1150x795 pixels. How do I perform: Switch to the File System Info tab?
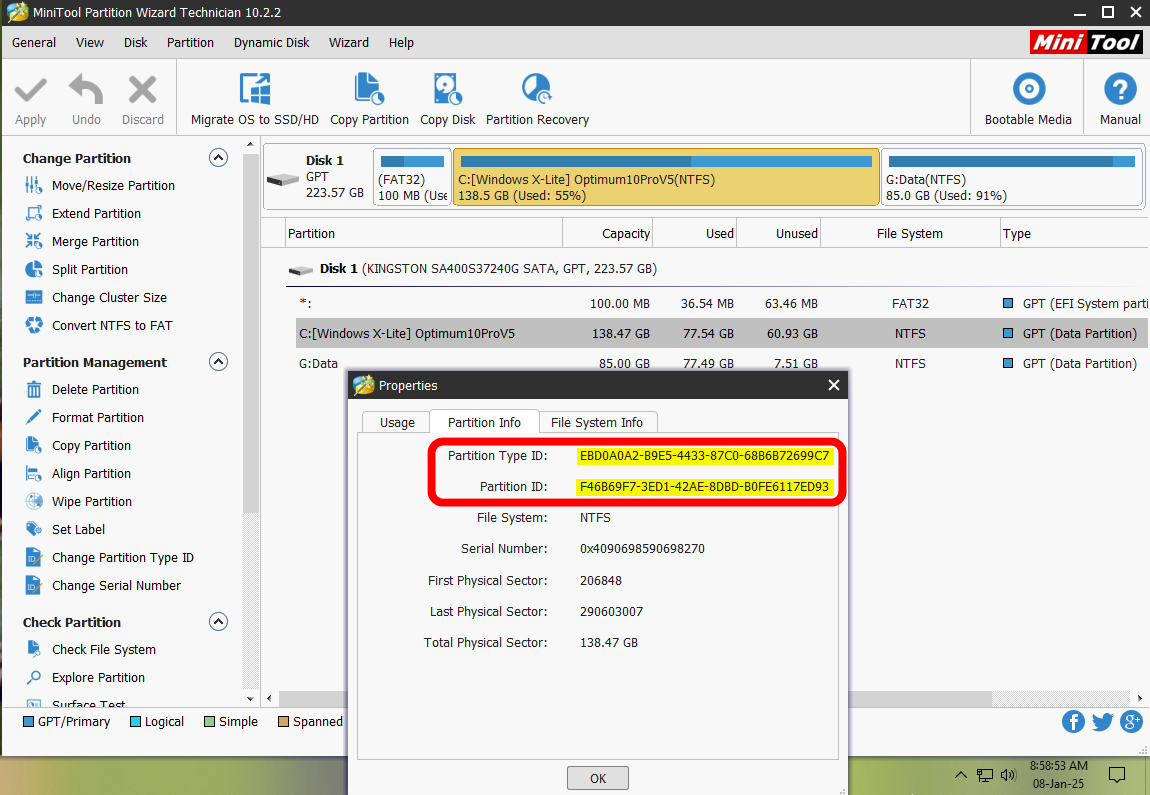point(596,422)
